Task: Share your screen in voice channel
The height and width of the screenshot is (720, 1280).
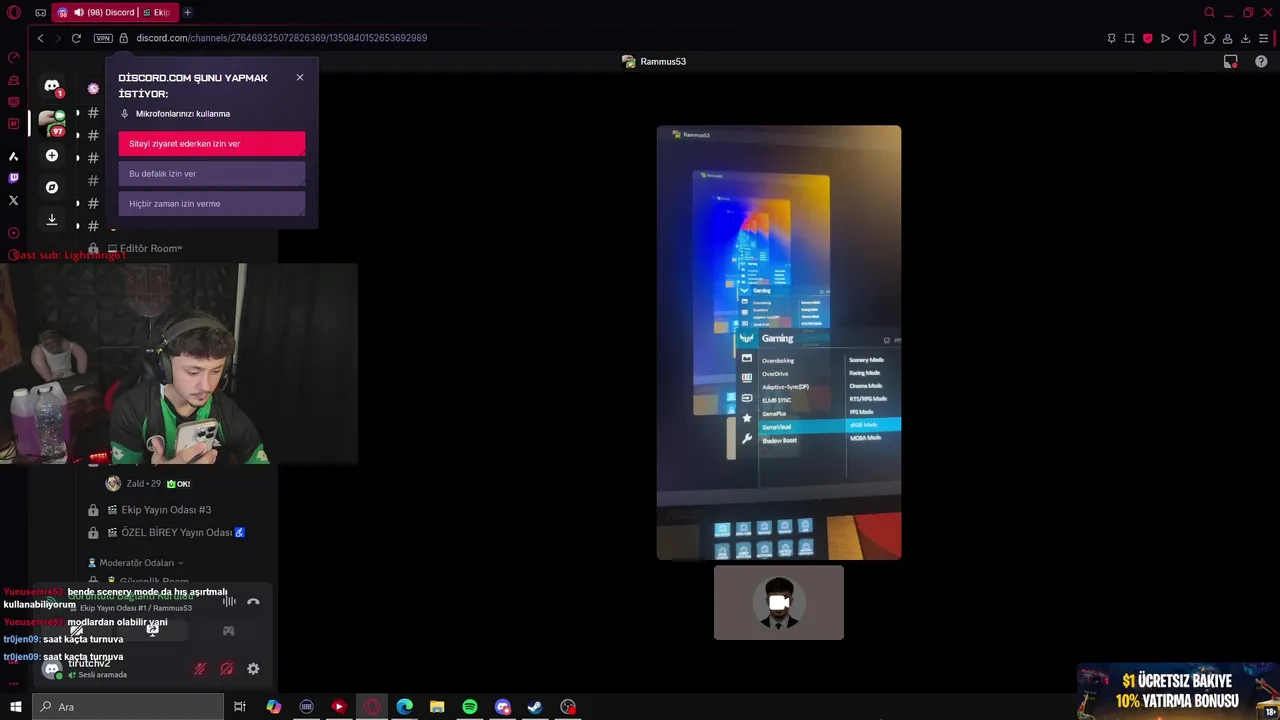Action: pyautogui.click(x=153, y=630)
